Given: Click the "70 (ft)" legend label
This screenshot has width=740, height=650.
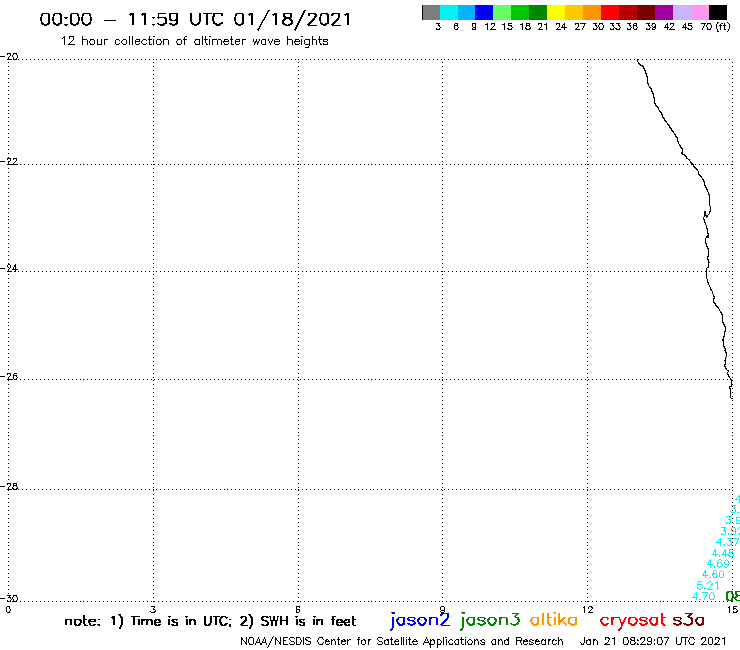Looking at the screenshot, I should [x=715, y=26].
